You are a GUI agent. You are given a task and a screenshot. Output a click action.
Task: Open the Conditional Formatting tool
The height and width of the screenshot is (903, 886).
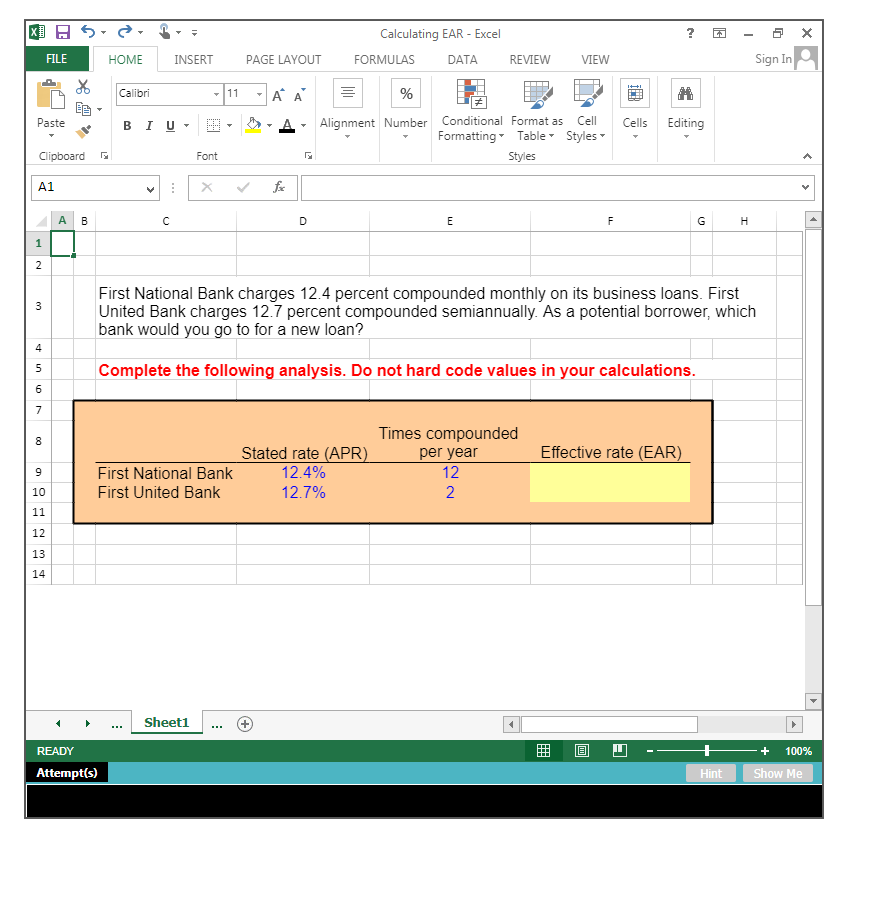[471, 112]
